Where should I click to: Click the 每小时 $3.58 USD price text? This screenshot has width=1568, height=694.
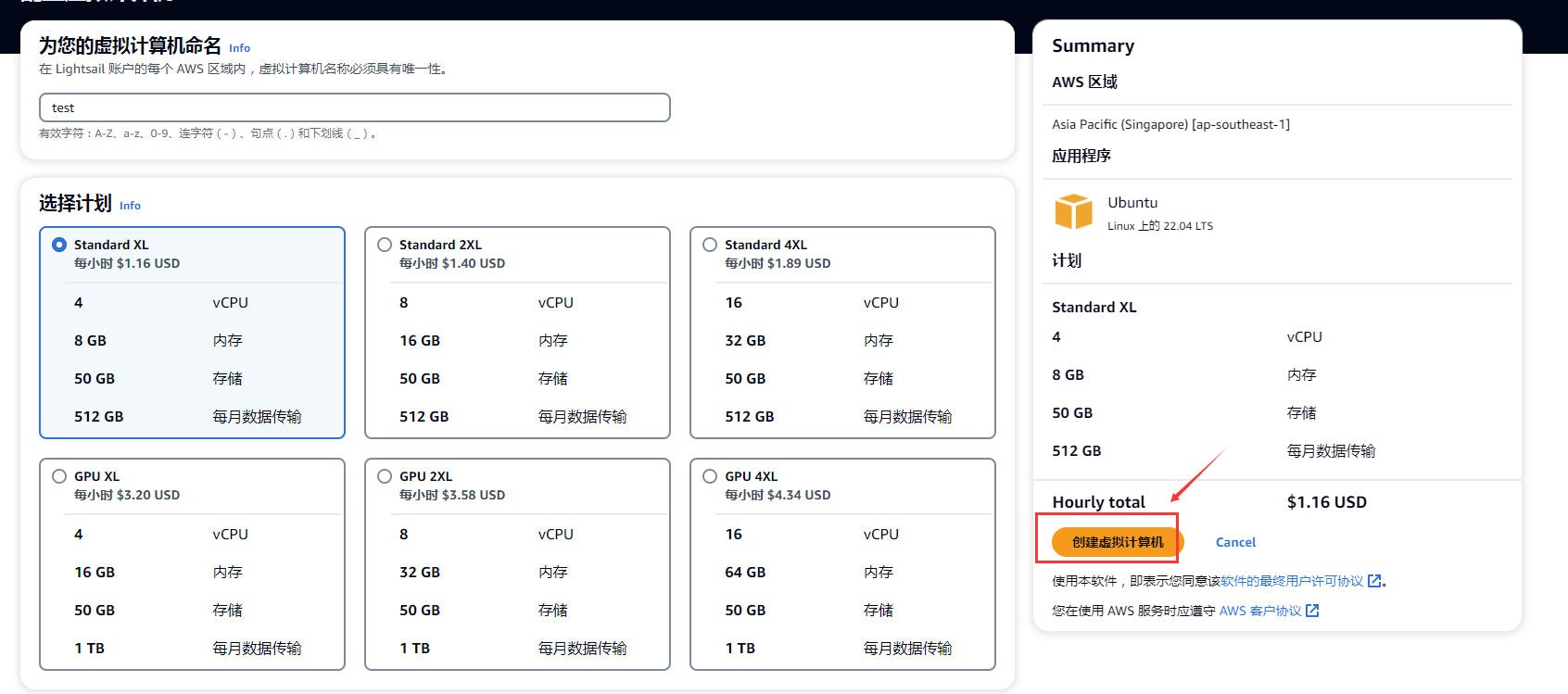point(452,495)
